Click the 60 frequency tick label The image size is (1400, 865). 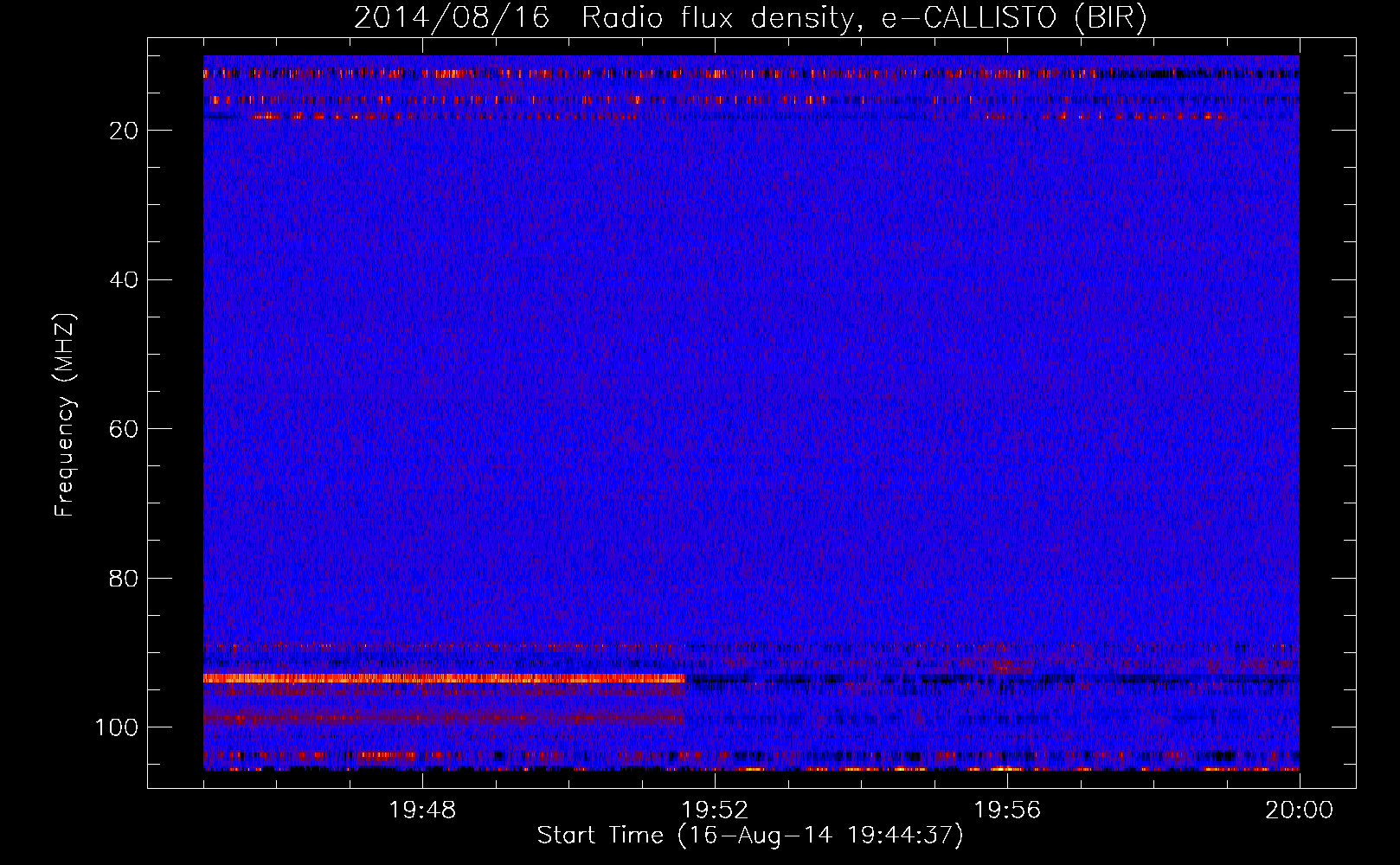click(x=124, y=429)
